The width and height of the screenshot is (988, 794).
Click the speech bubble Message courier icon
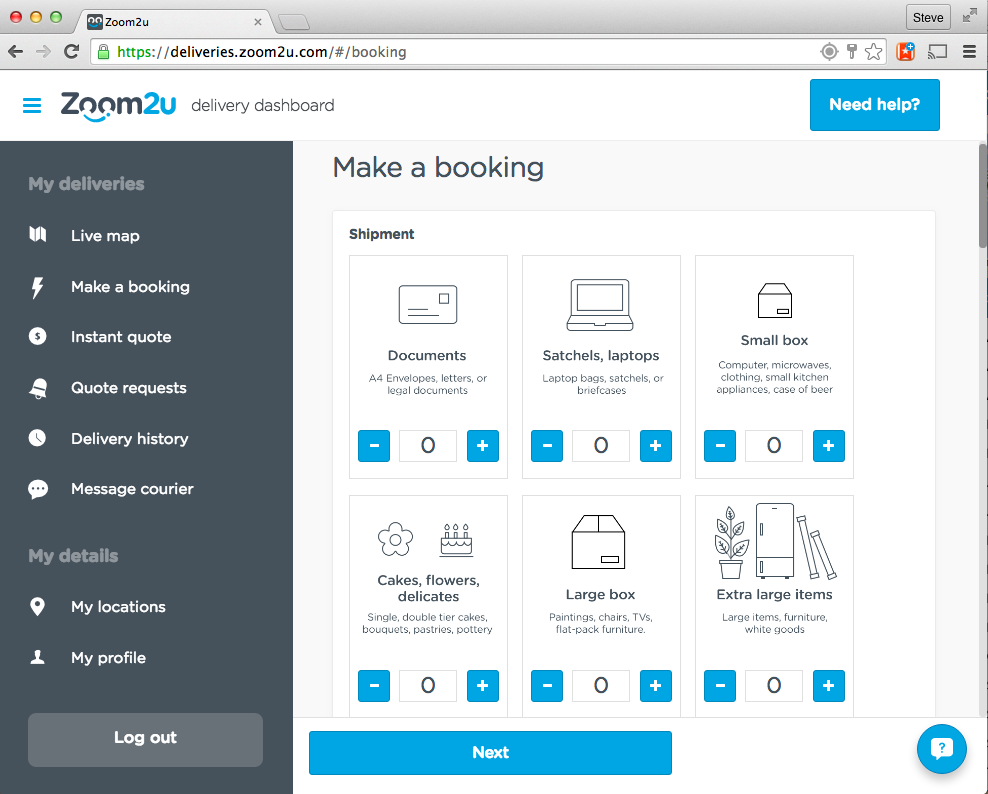[38, 489]
